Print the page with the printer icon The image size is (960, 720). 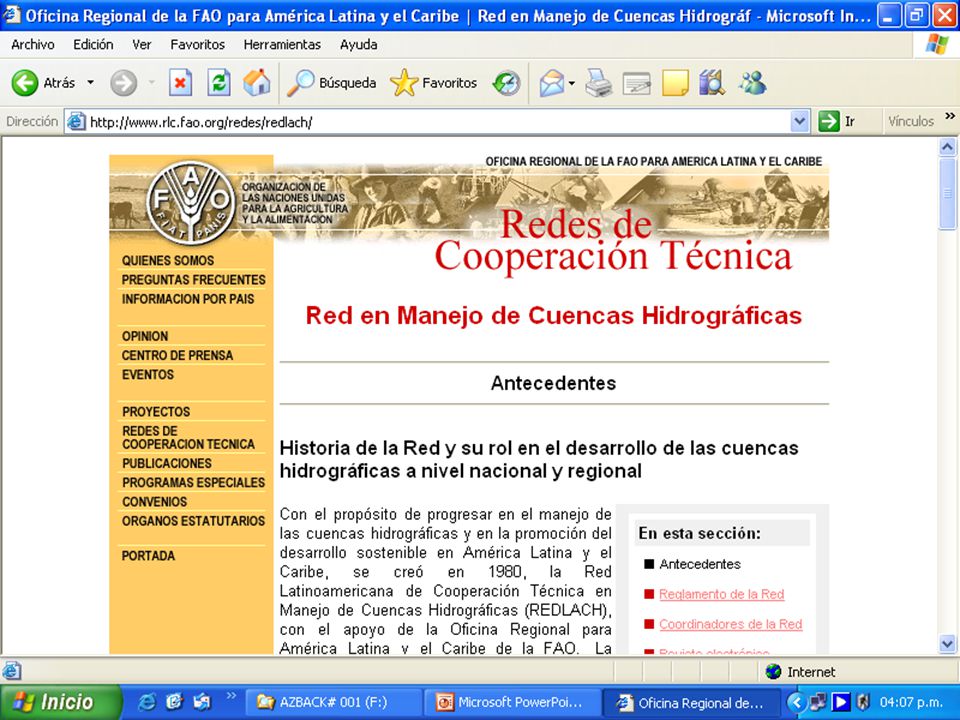[x=598, y=83]
